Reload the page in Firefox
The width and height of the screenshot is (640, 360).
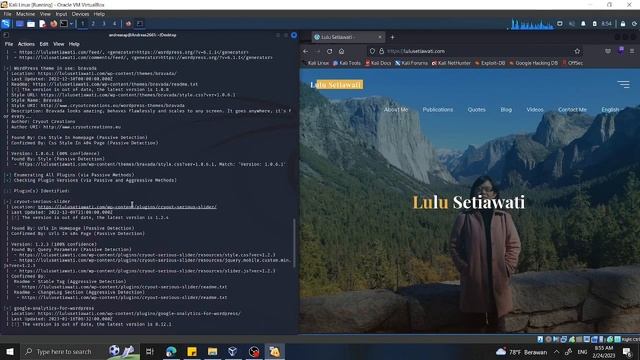[329, 51]
